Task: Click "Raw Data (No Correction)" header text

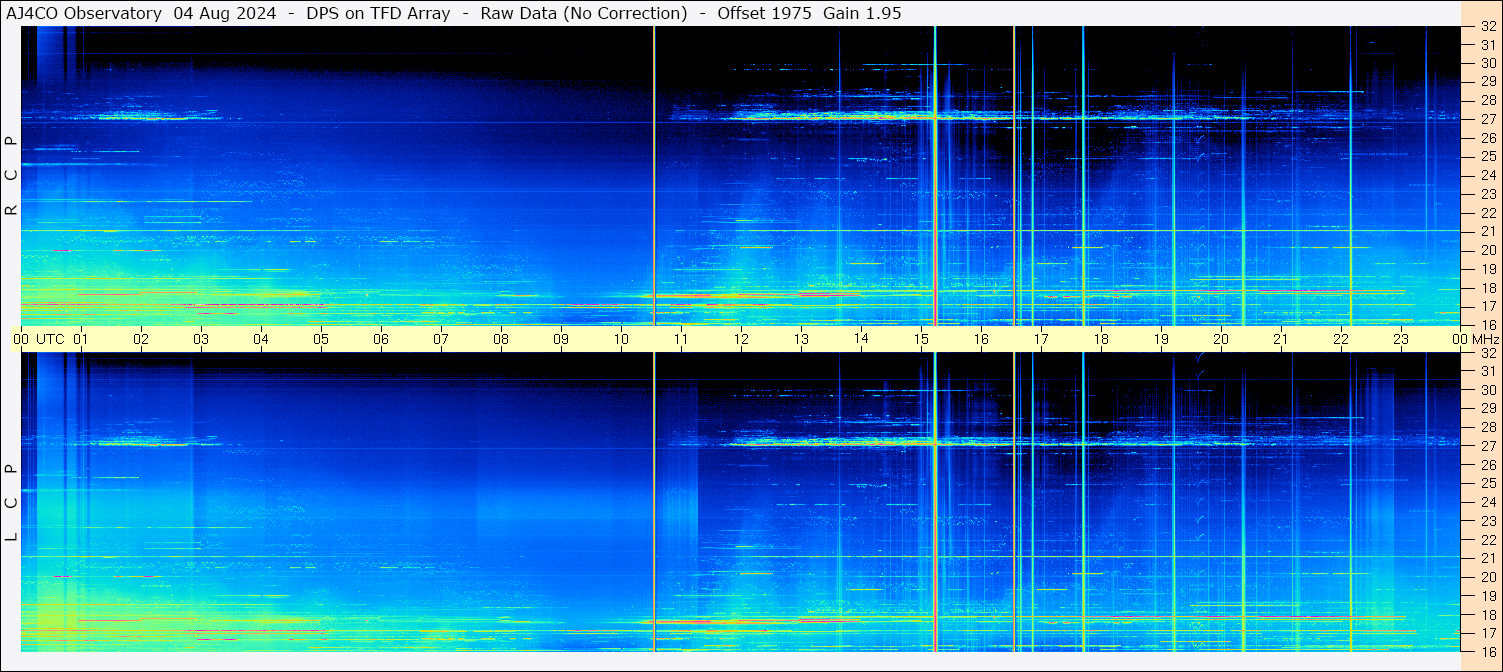Action: tap(583, 13)
